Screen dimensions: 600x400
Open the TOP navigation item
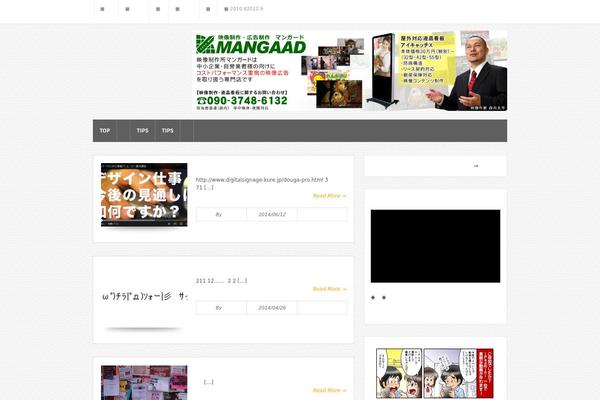click(x=105, y=131)
